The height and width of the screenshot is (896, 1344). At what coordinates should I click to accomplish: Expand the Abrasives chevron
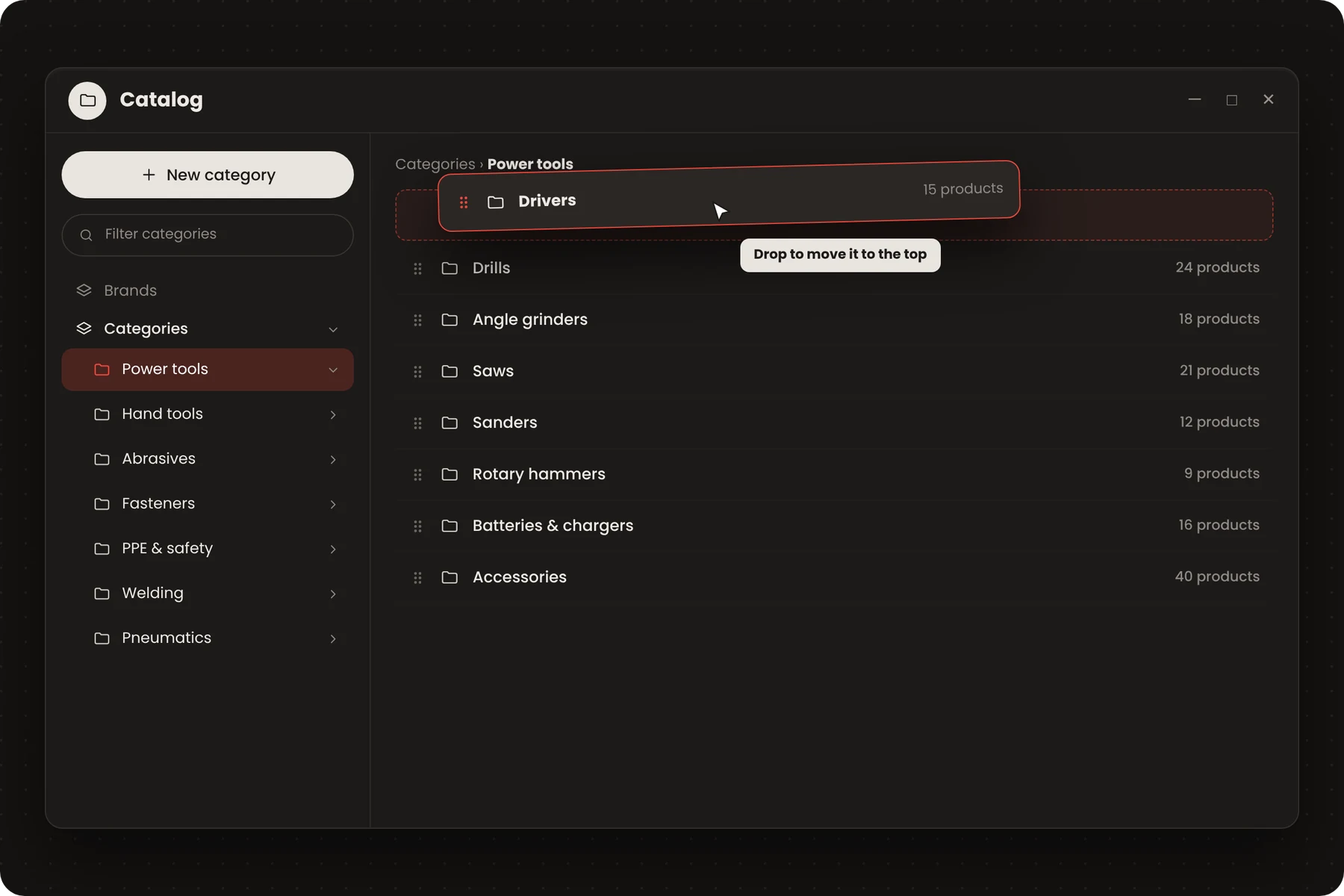pos(333,459)
